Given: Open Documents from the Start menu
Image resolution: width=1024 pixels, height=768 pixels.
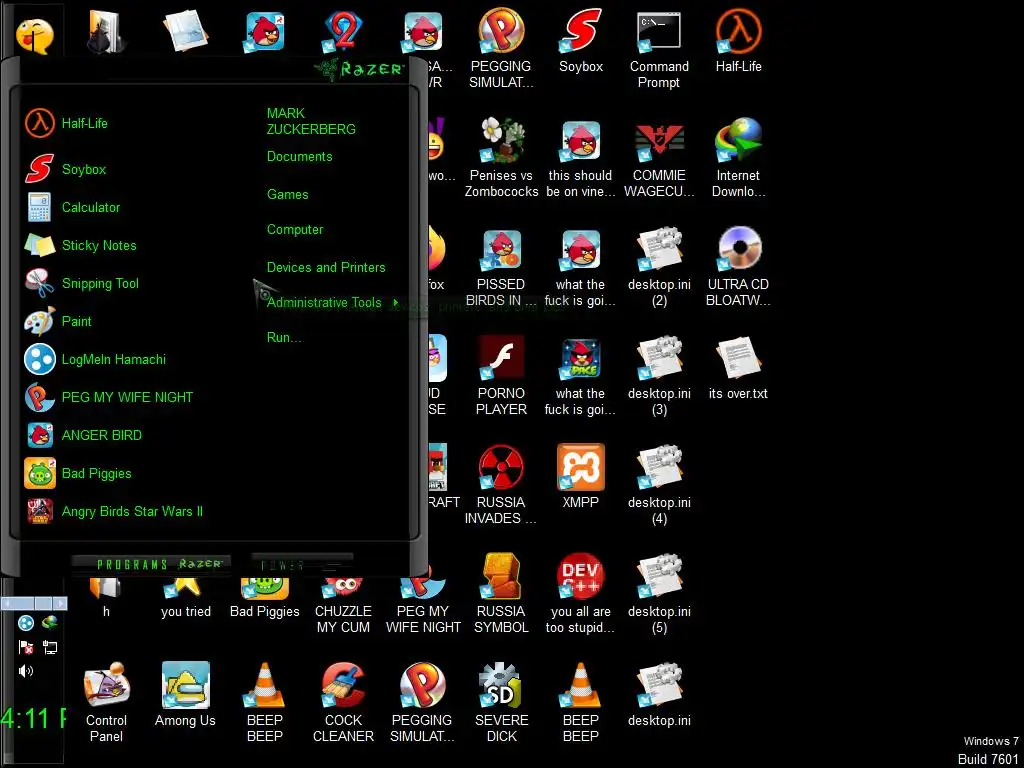Looking at the screenshot, I should click(299, 157).
